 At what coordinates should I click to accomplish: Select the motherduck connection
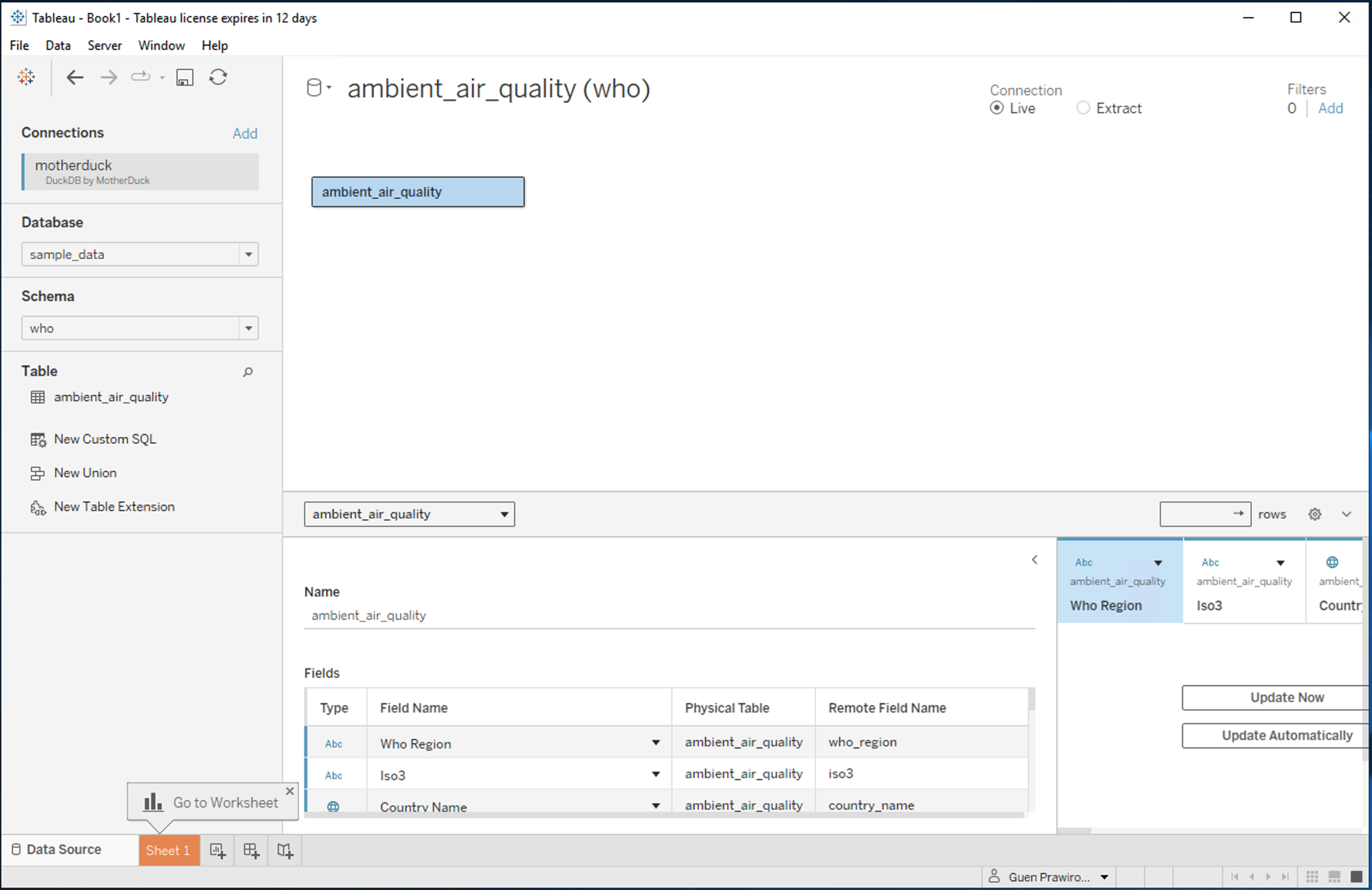point(141,172)
